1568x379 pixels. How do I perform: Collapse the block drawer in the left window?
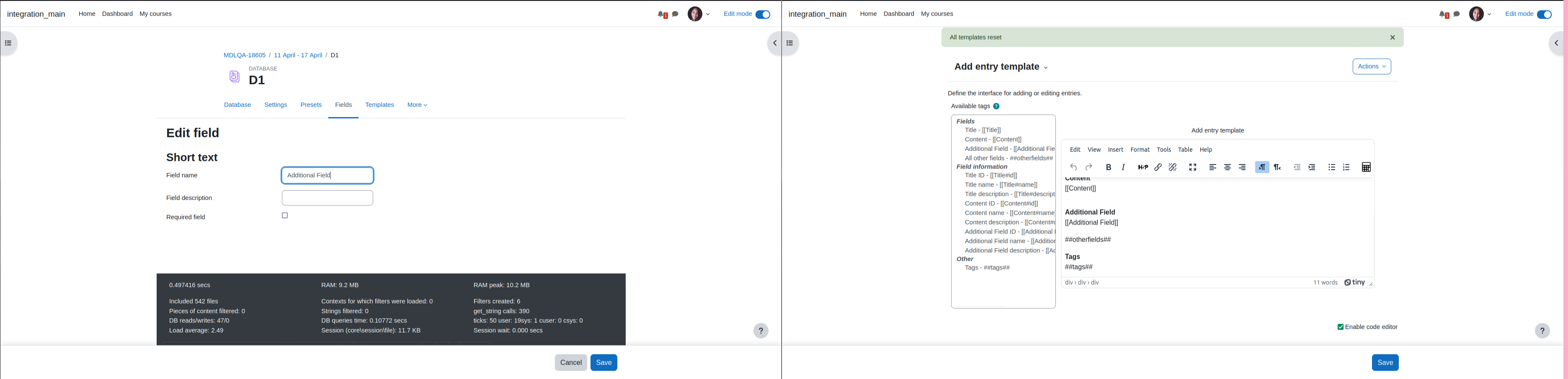click(774, 43)
